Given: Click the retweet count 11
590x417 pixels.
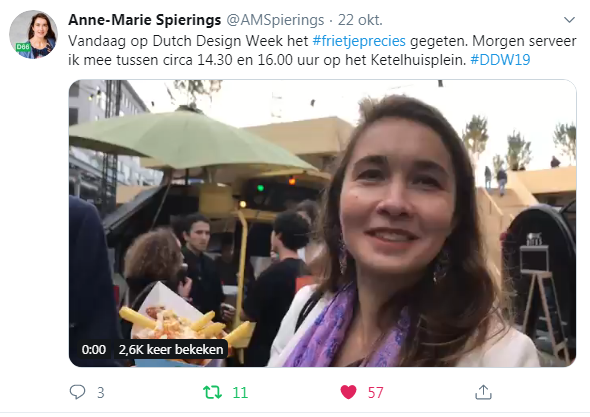Looking at the screenshot, I should 240,393.
